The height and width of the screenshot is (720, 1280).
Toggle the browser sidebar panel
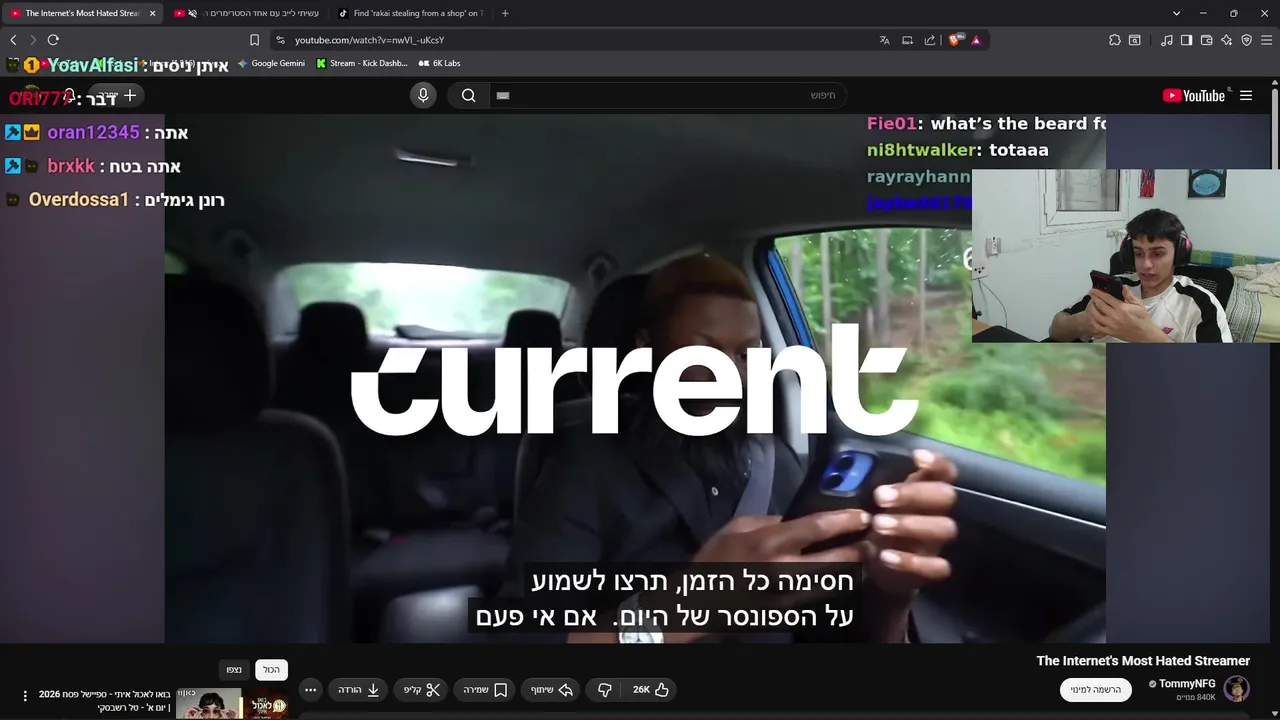point(1186,40)
